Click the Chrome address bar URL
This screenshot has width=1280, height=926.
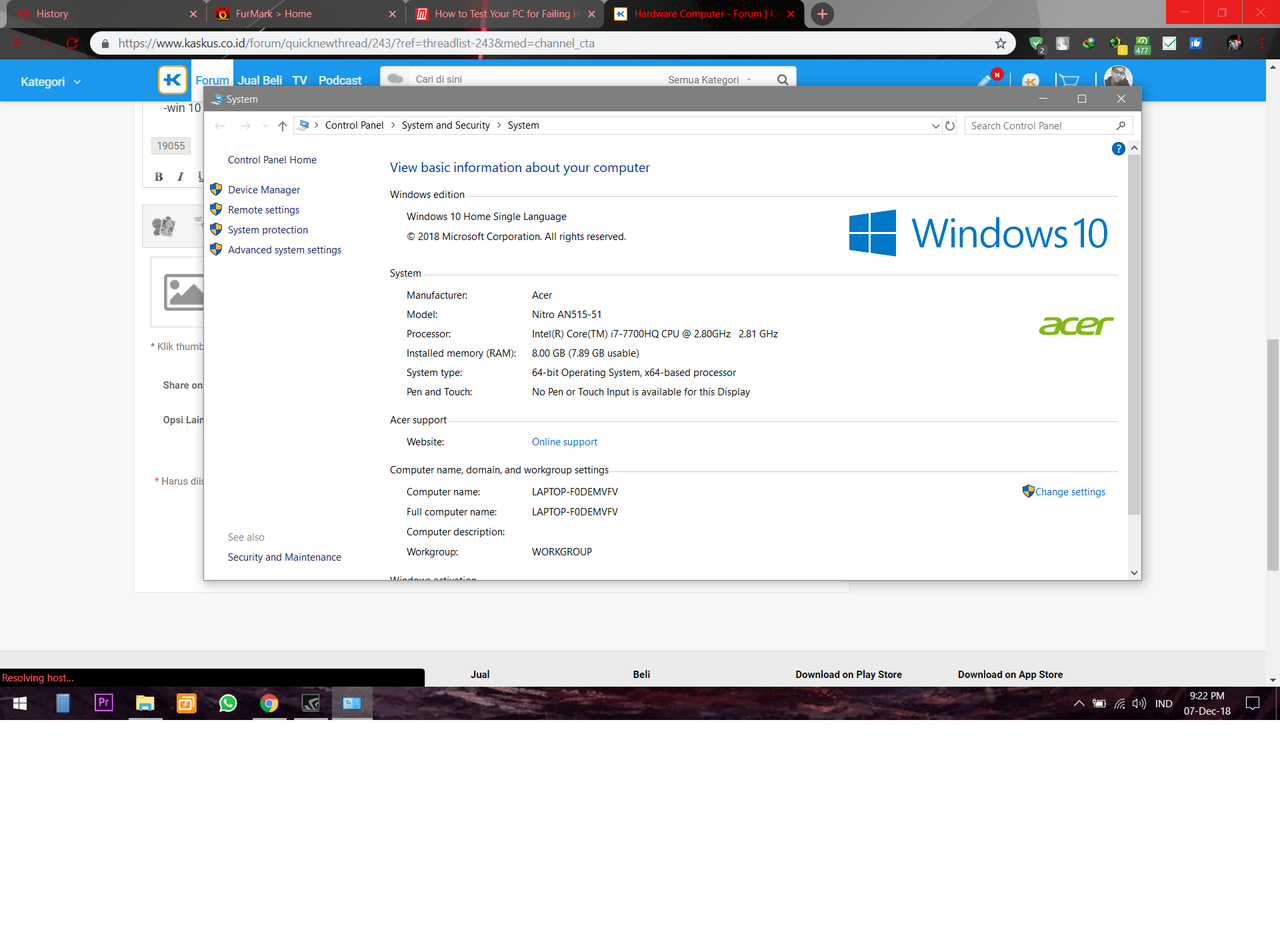point(356,43)
